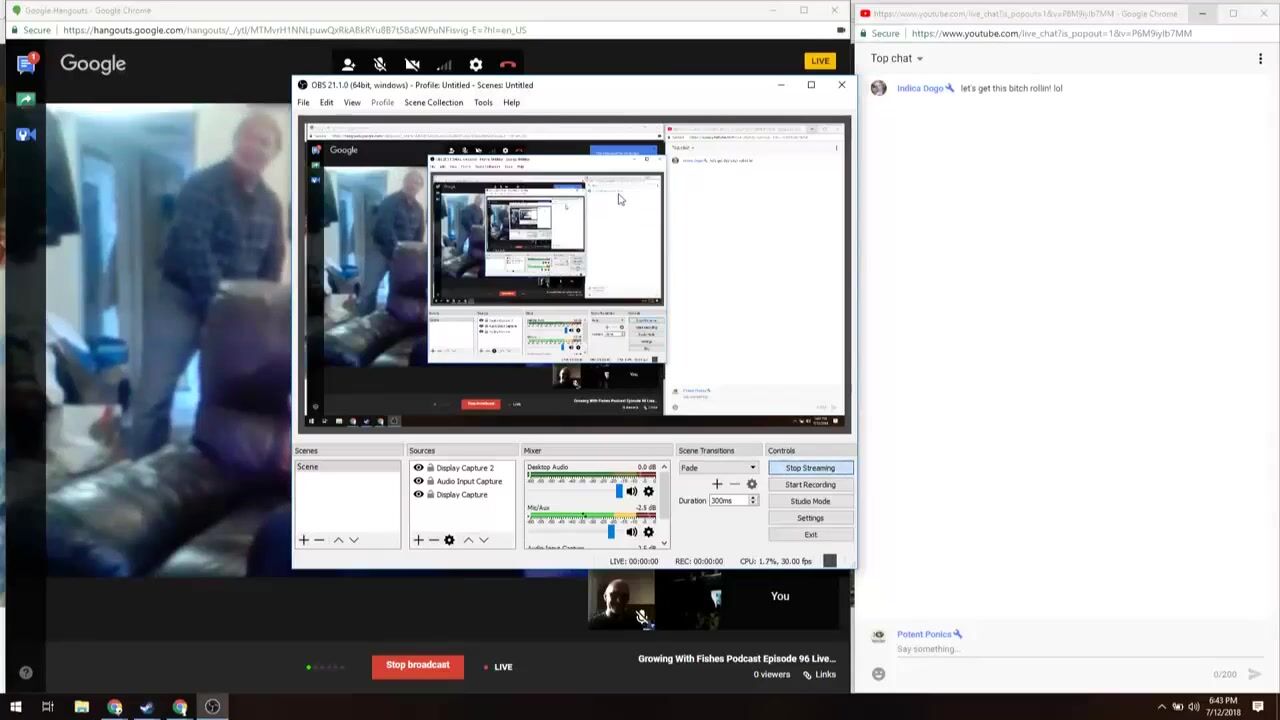Open the Hangouts chat messages icon
Image resolution: width=1280 pixels, height=720 pixels.
pyautogui.click(x=26, y=65)
